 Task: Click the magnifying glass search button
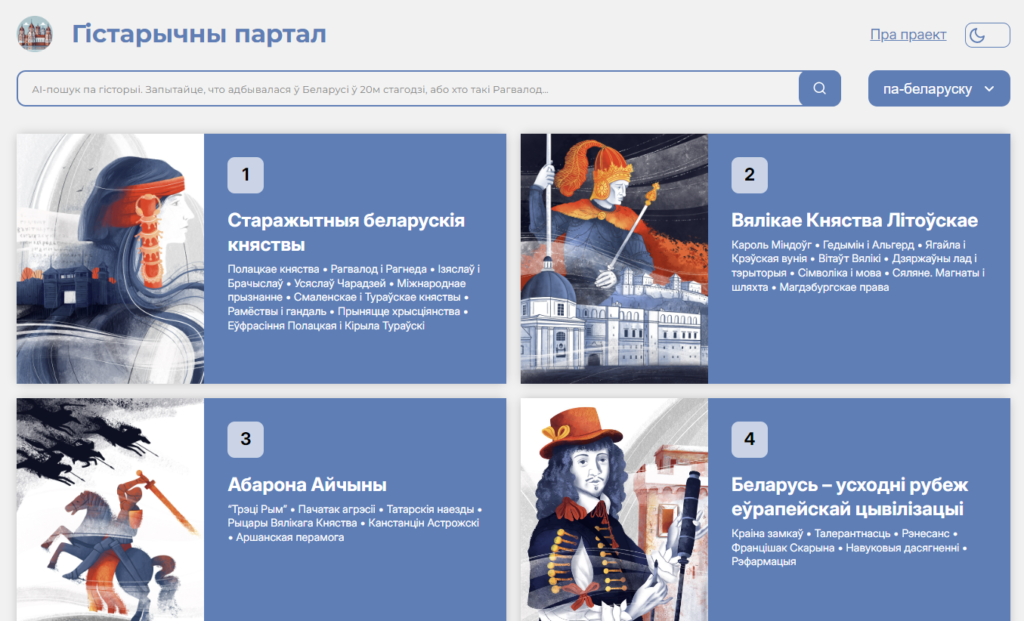[x=819, y=89]
